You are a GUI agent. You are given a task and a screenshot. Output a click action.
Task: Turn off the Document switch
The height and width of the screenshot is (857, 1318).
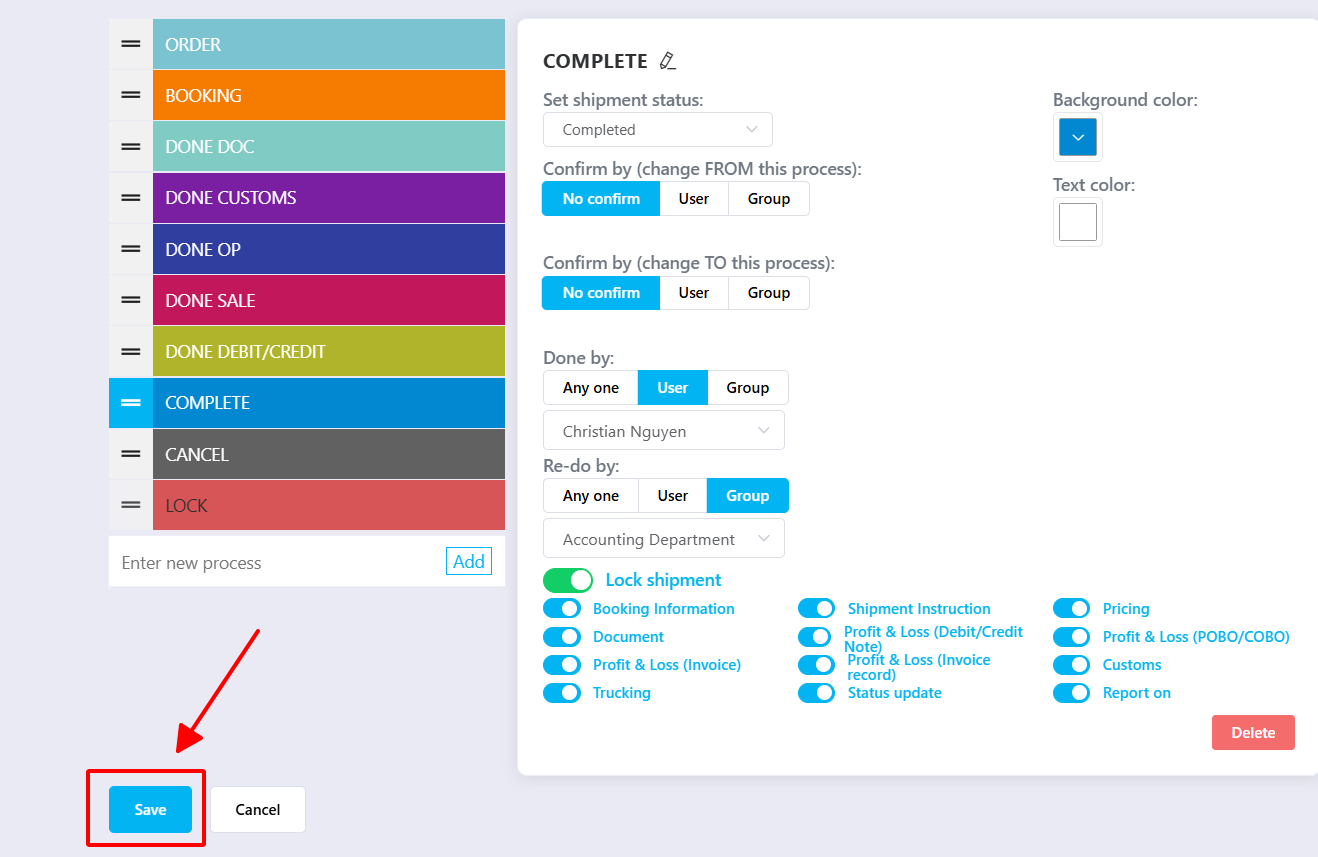click(x=562, y=636)
